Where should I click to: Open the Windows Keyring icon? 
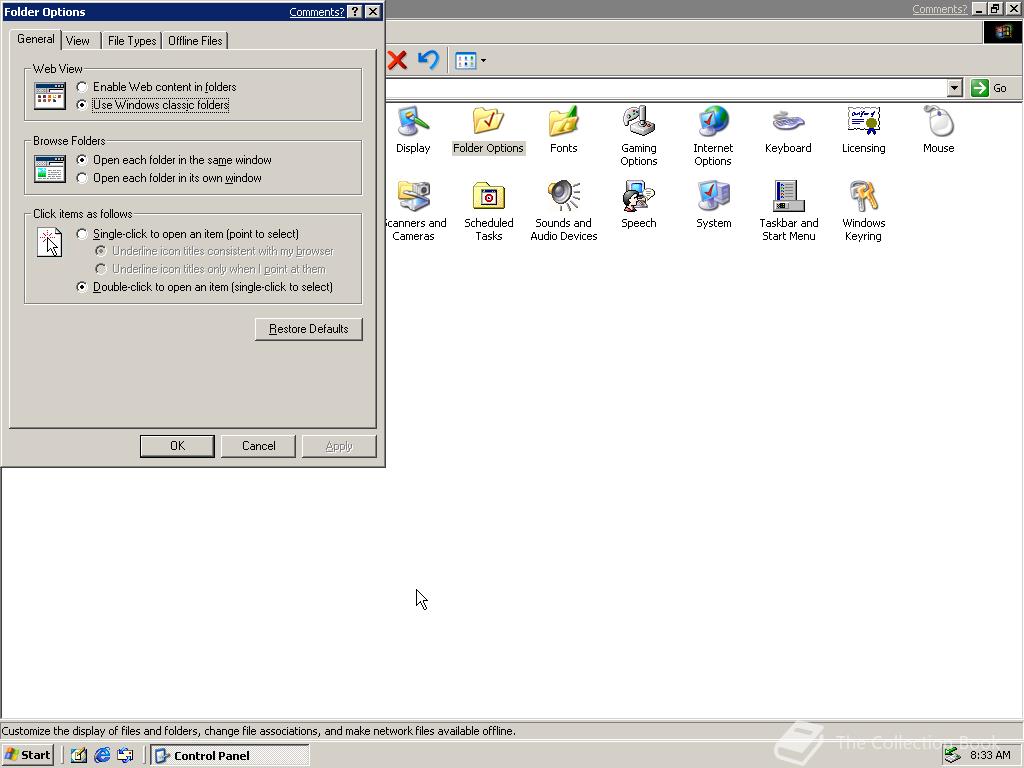click(x=863, y=211)
